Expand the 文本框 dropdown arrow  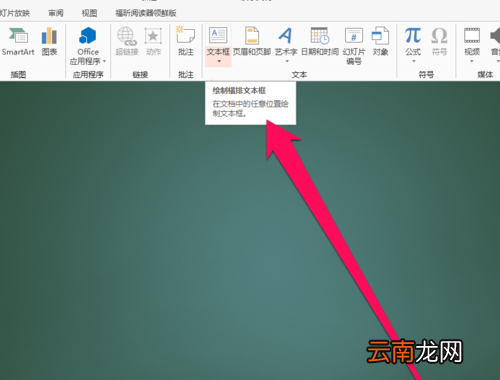(x=219, y=61)
